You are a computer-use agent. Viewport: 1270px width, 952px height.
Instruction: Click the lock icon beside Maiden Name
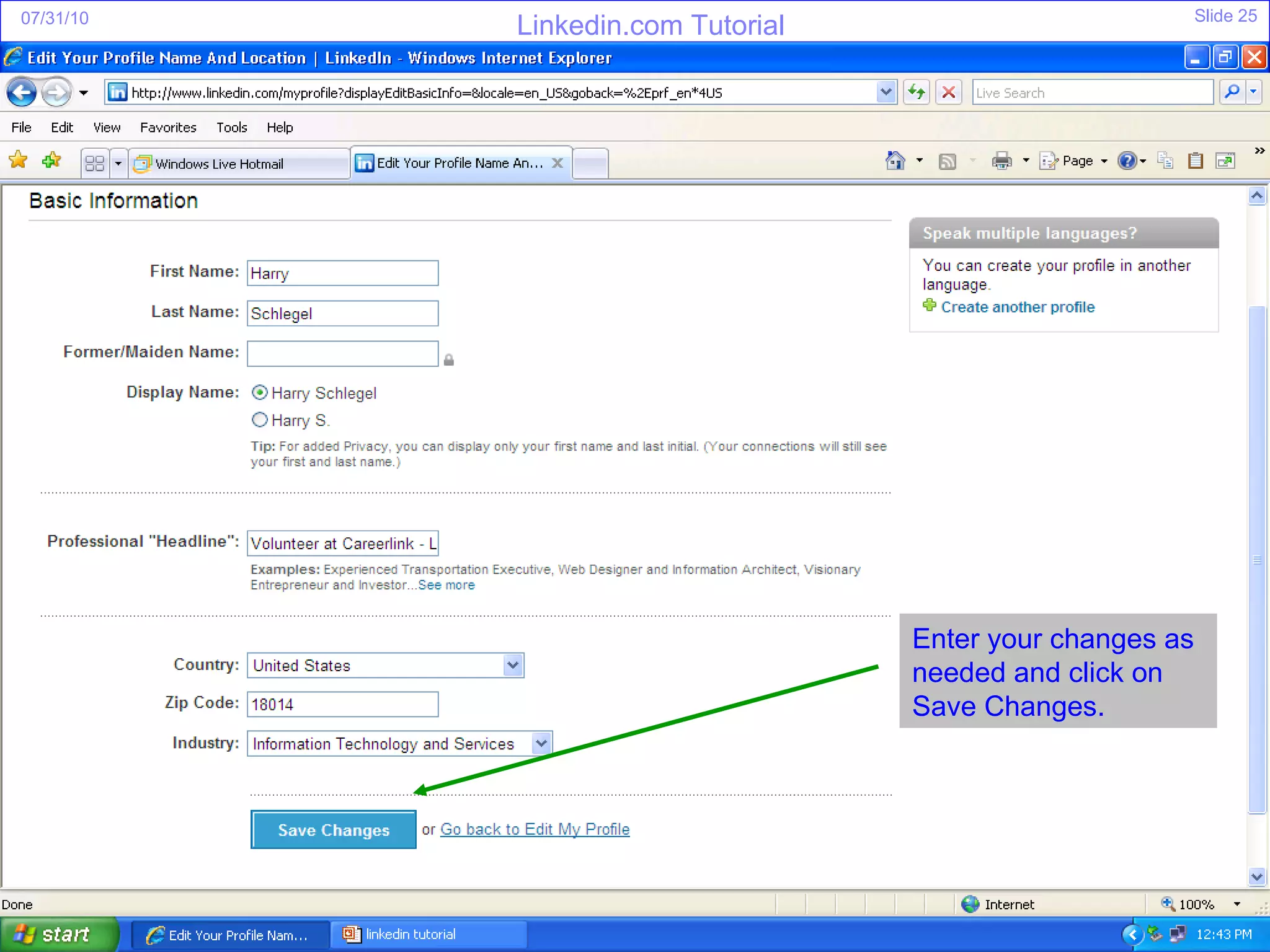[x=449, y=359]
